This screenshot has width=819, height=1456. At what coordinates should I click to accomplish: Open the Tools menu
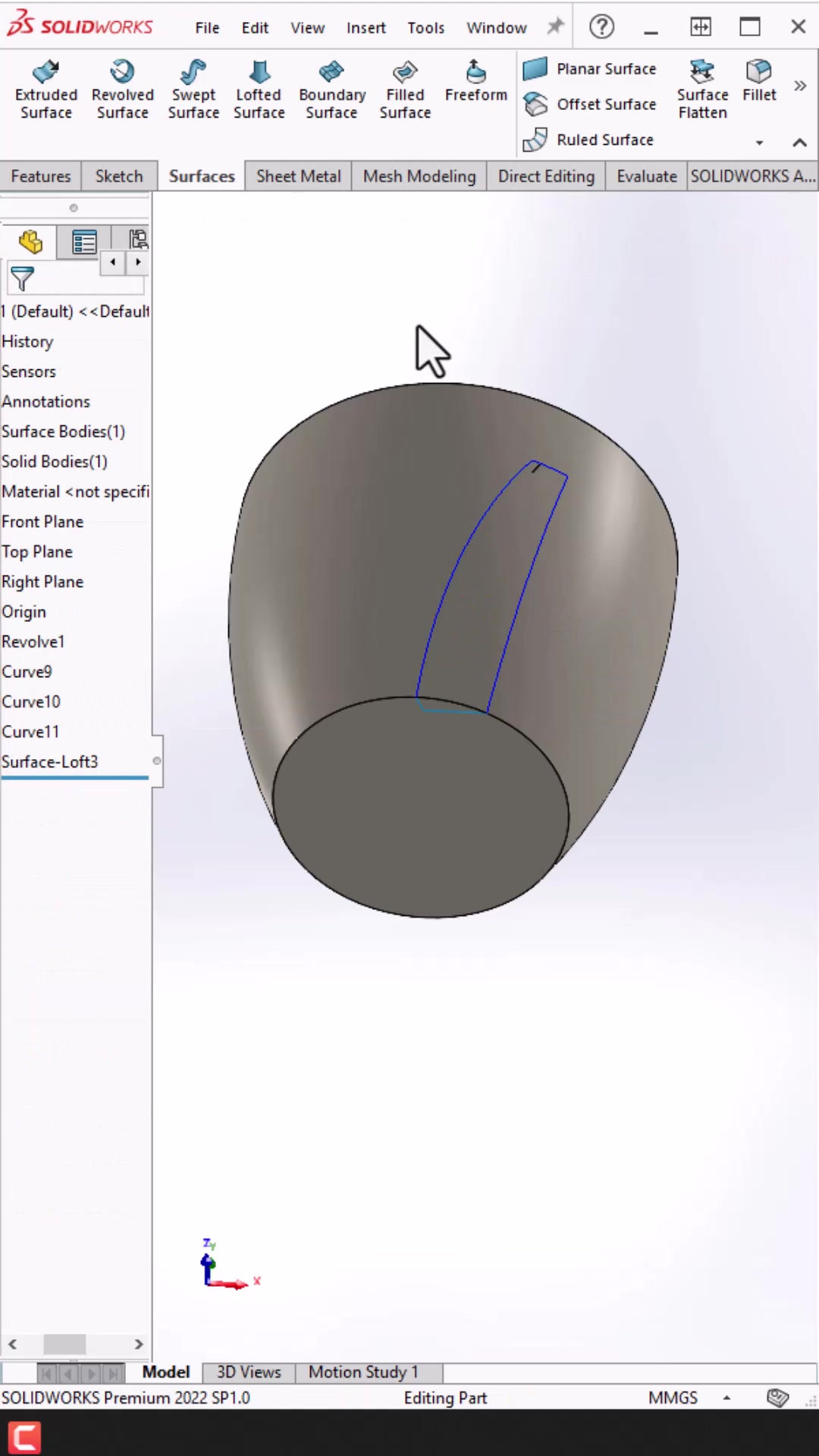pos(425,28)
